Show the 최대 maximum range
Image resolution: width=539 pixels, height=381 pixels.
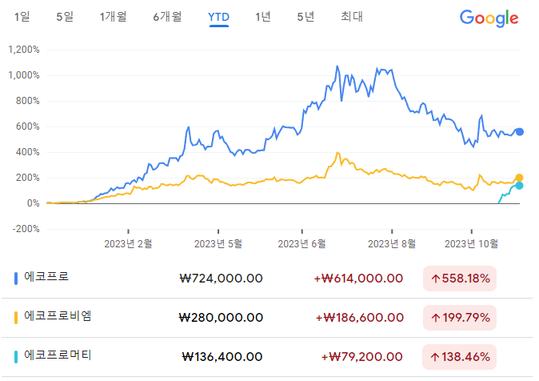point(352,17)
